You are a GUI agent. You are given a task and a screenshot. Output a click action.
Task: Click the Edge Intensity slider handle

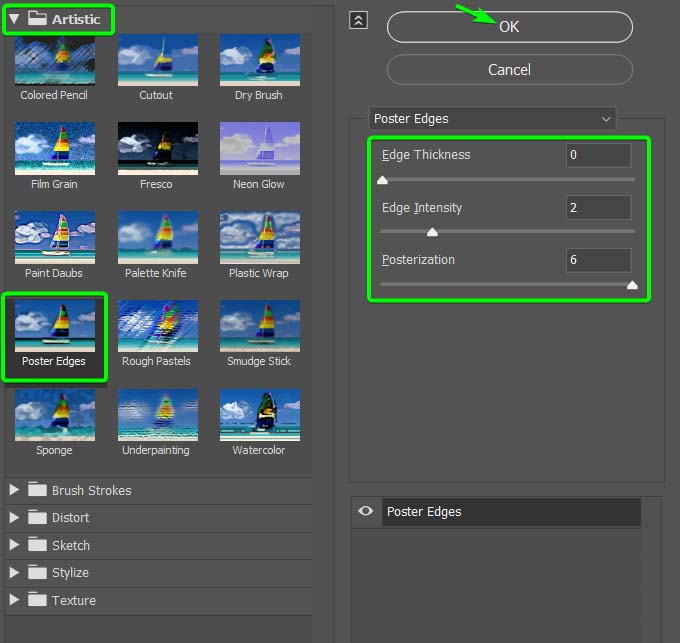[x=432, y=232]
